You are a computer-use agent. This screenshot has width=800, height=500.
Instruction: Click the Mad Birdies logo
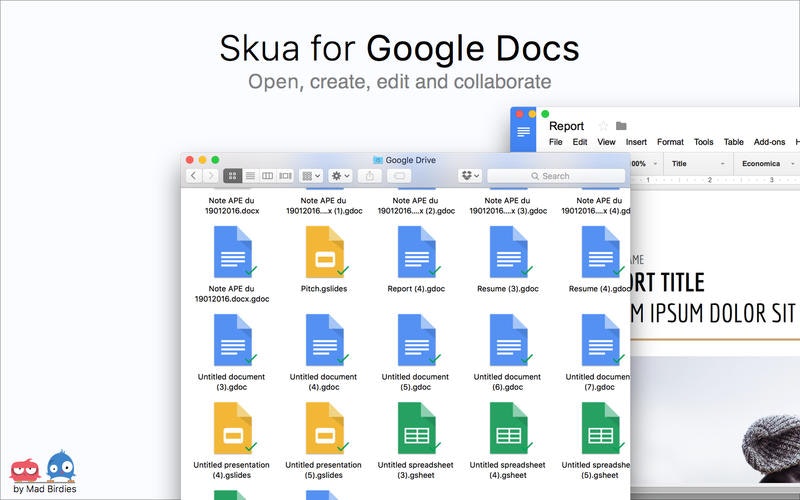pos(43,472)
